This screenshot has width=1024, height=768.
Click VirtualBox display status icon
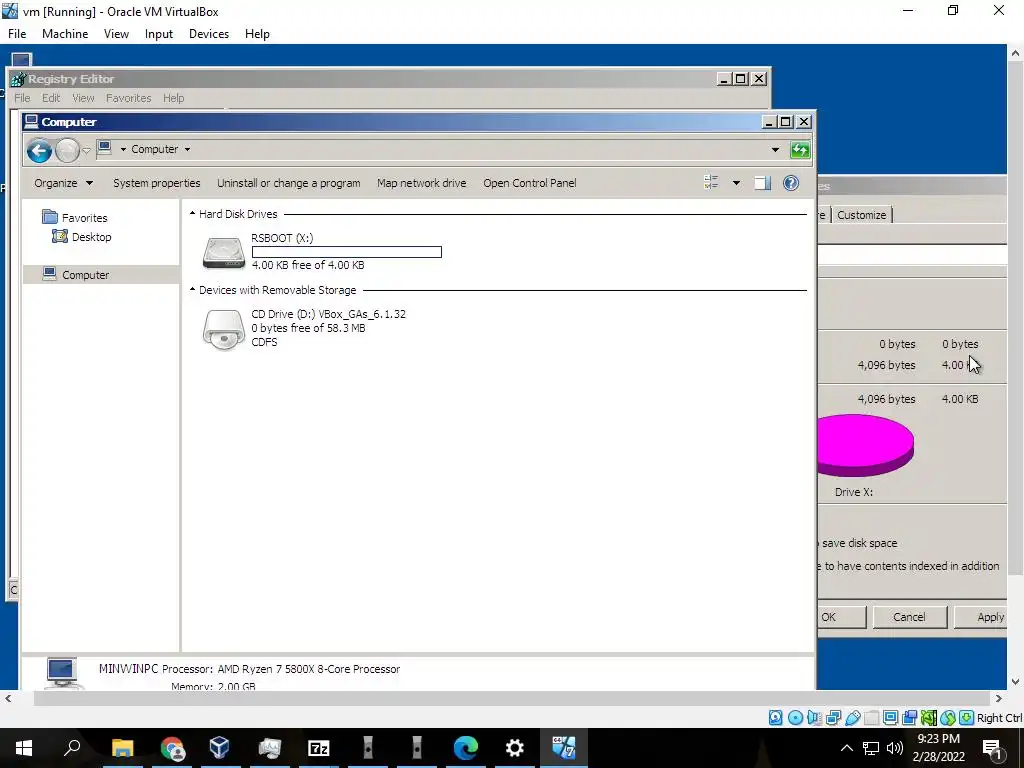[x=890, y=718]
